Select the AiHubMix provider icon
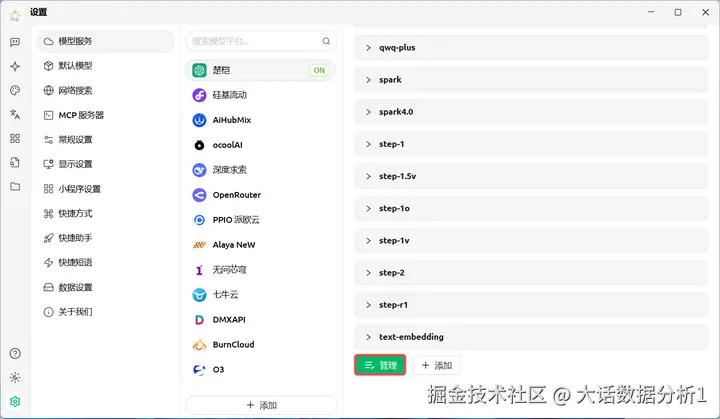The image size is (720, 419). (x=199, y=120)
